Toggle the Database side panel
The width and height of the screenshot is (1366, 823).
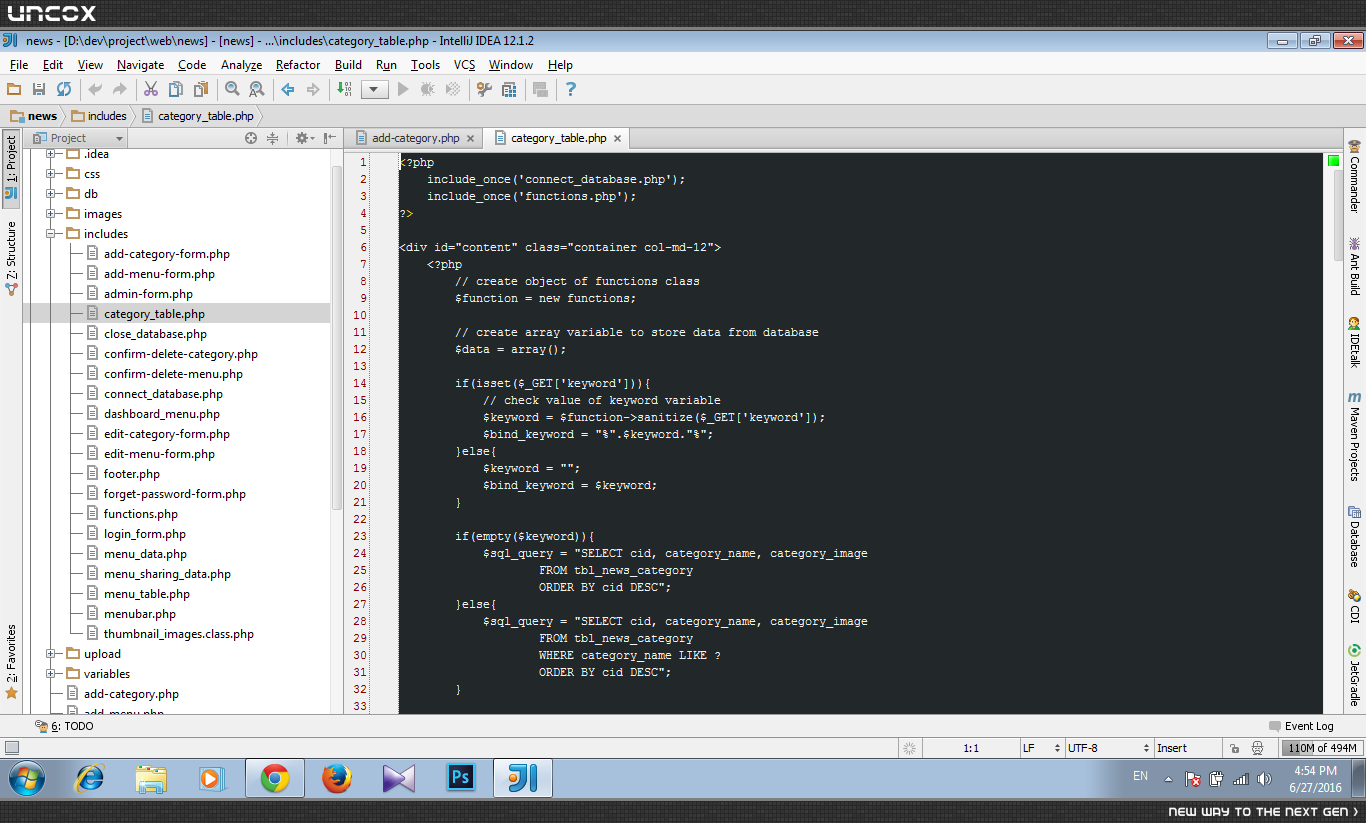(x=1354, y=537)
